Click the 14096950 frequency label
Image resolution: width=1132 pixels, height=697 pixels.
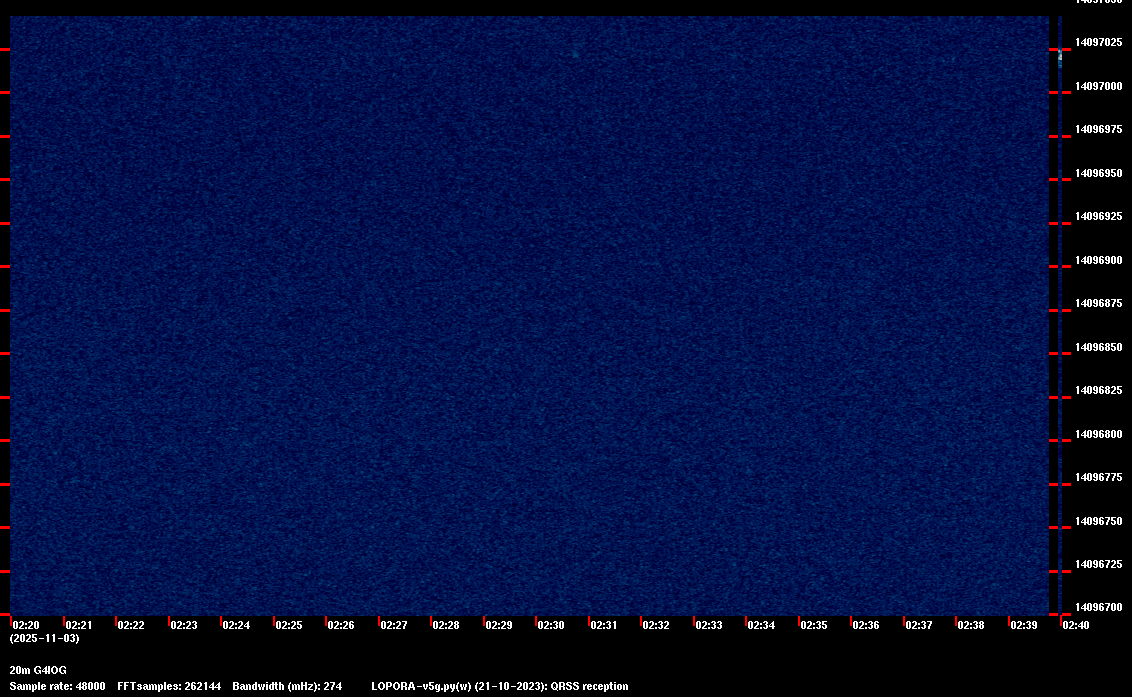point(1099,173)
